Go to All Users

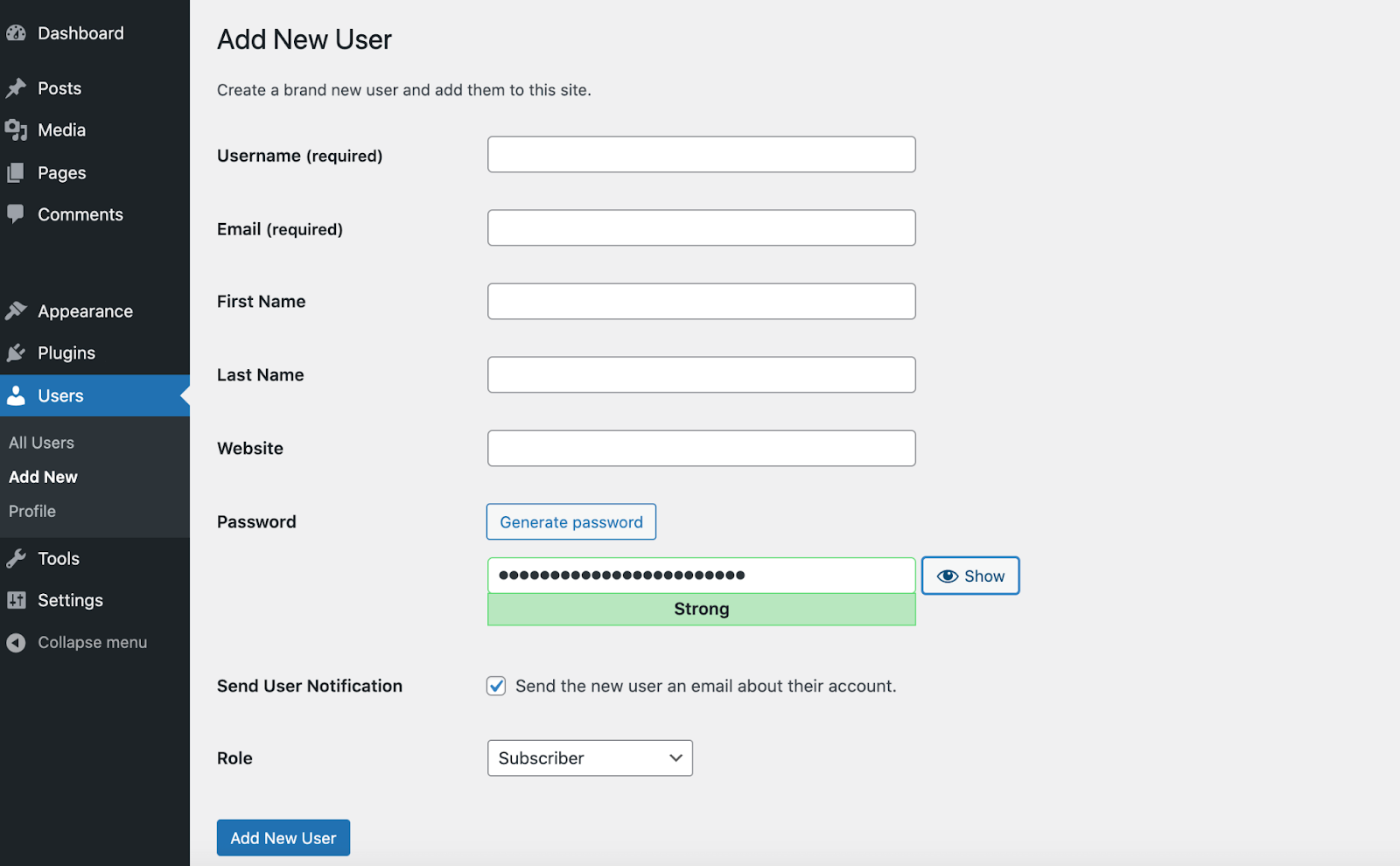pos(41,442)
